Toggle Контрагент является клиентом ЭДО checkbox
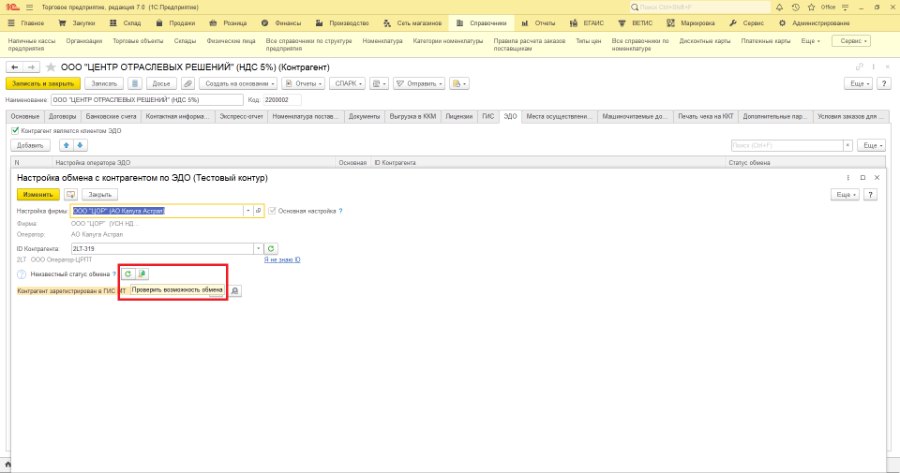This screenshot has height=473, width=900. click(x=15, y=131)
